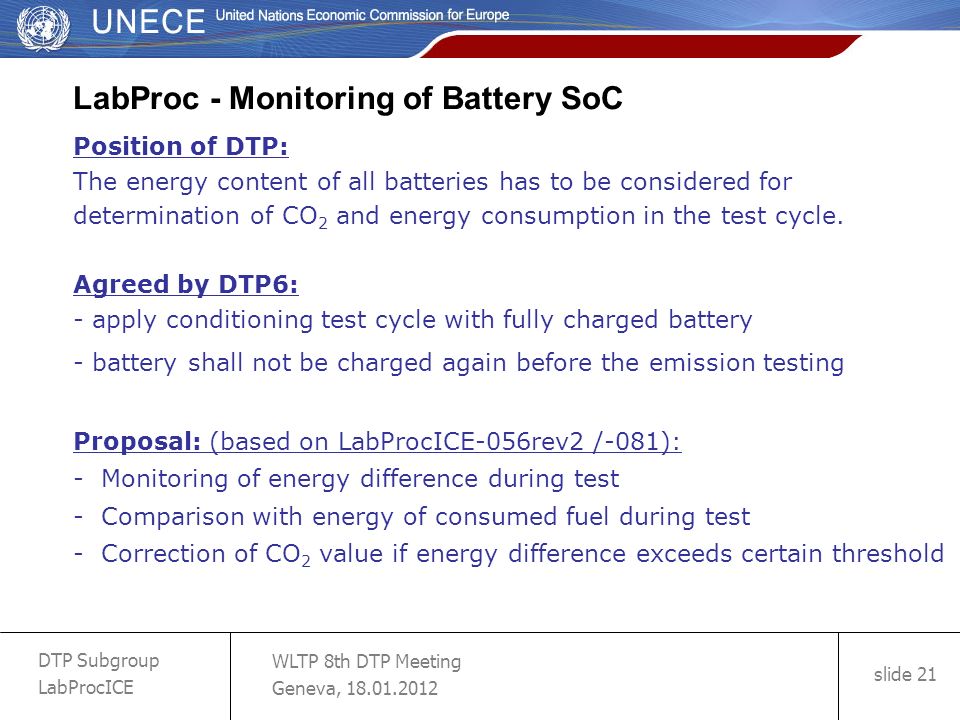Viewport: 960px width, 720px height.
Task: Click the LabProcICE-056rev2 /-081 reference
Action: click(x=444, y=441)
